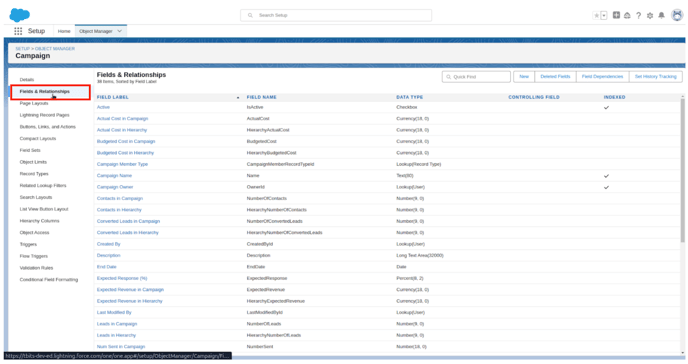Open Object Limits sidebar item

pyautogui.click(x=33, y=162)
